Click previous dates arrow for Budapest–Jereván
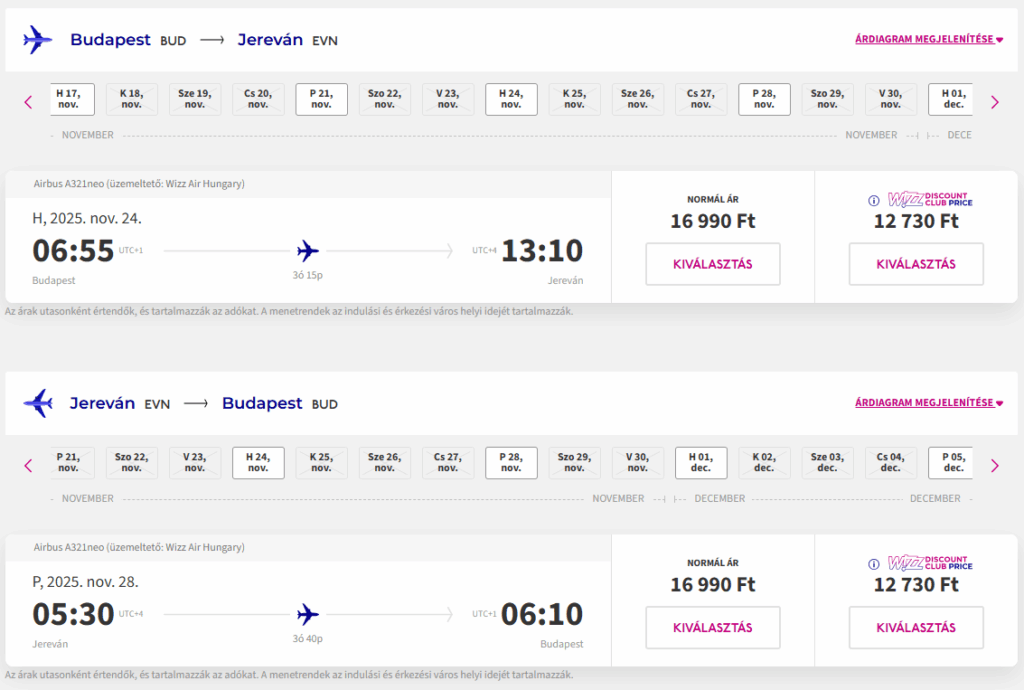The height and width of the screenshot is (690, 1024). click(x=28, y=102)
